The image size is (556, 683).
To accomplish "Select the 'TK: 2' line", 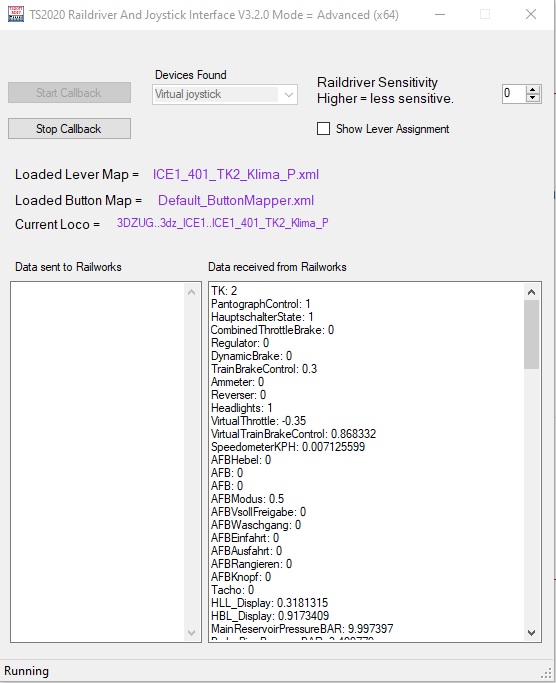I will point(224,291).
